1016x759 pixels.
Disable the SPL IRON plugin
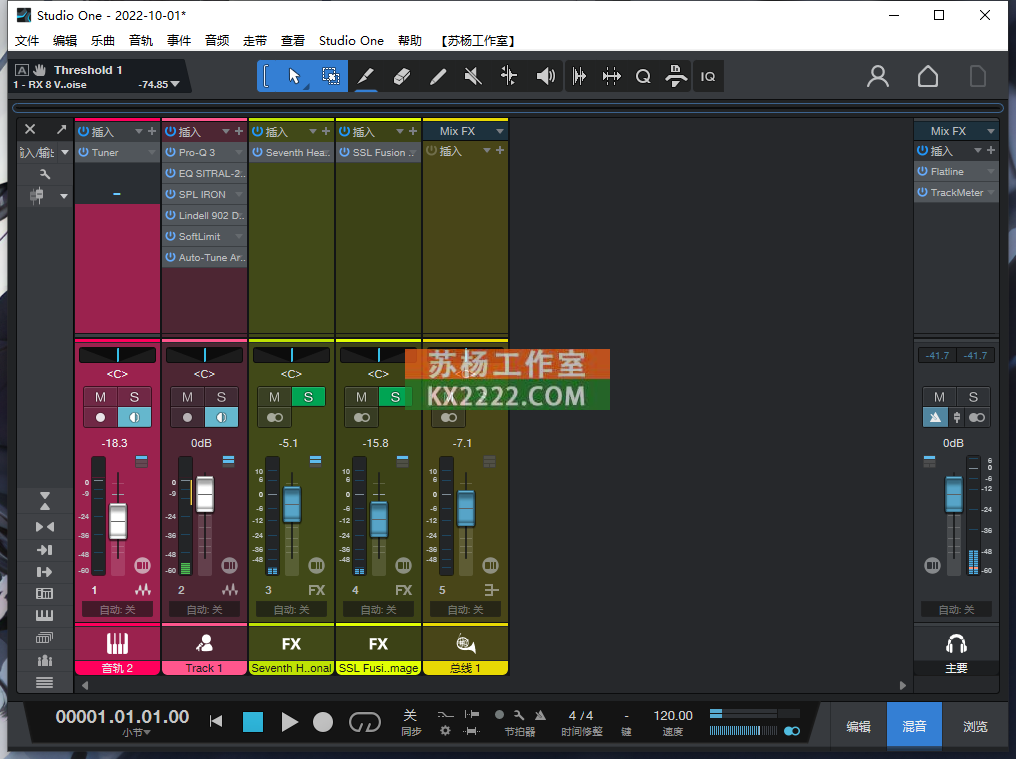[170, 194]
